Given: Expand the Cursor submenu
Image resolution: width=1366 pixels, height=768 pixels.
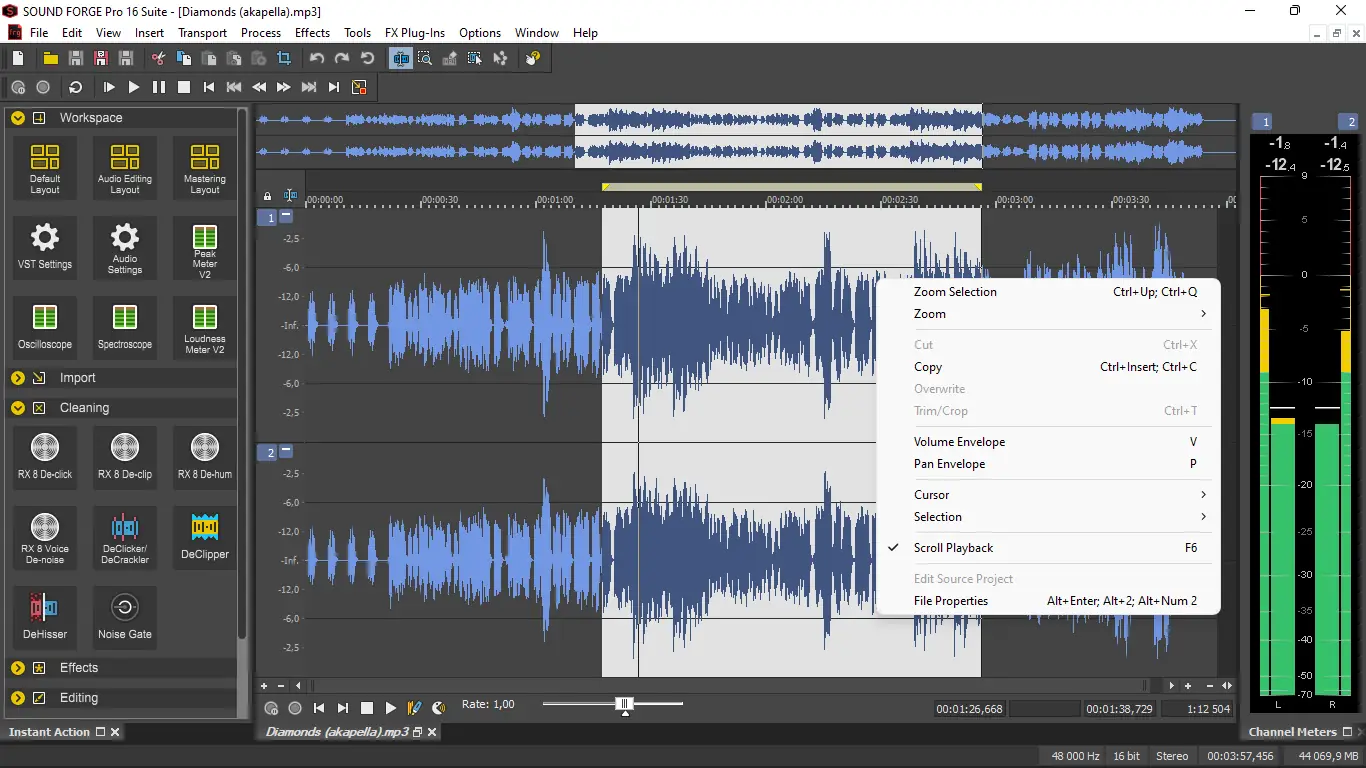Looking at the screenshot, I should tap(931, 494).
